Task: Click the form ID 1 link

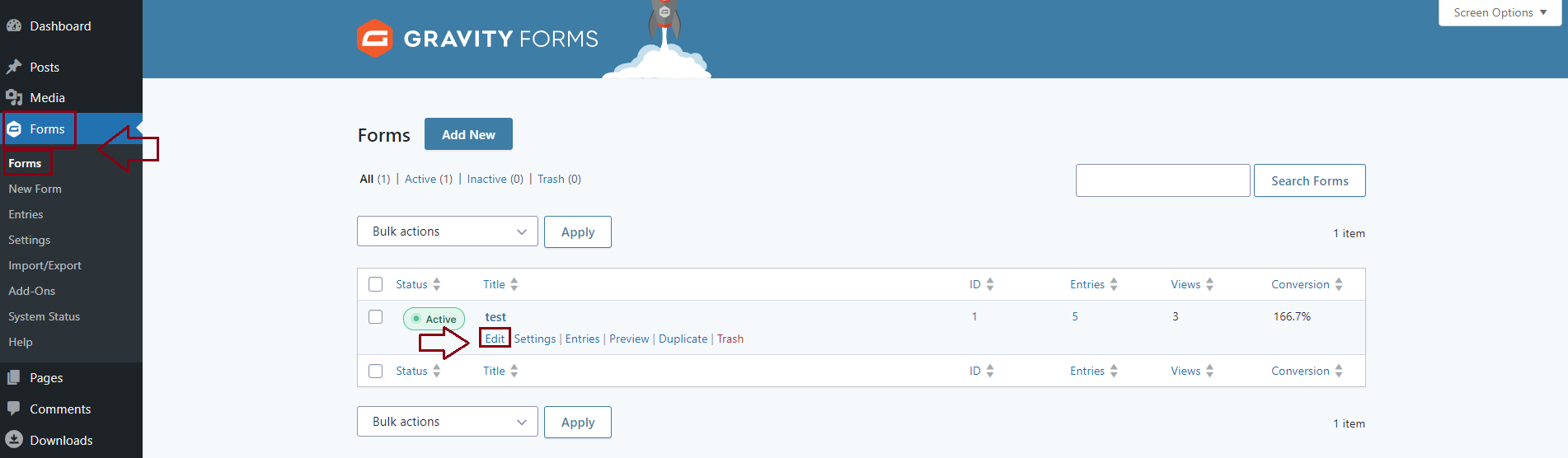Action: coord(974,316)
